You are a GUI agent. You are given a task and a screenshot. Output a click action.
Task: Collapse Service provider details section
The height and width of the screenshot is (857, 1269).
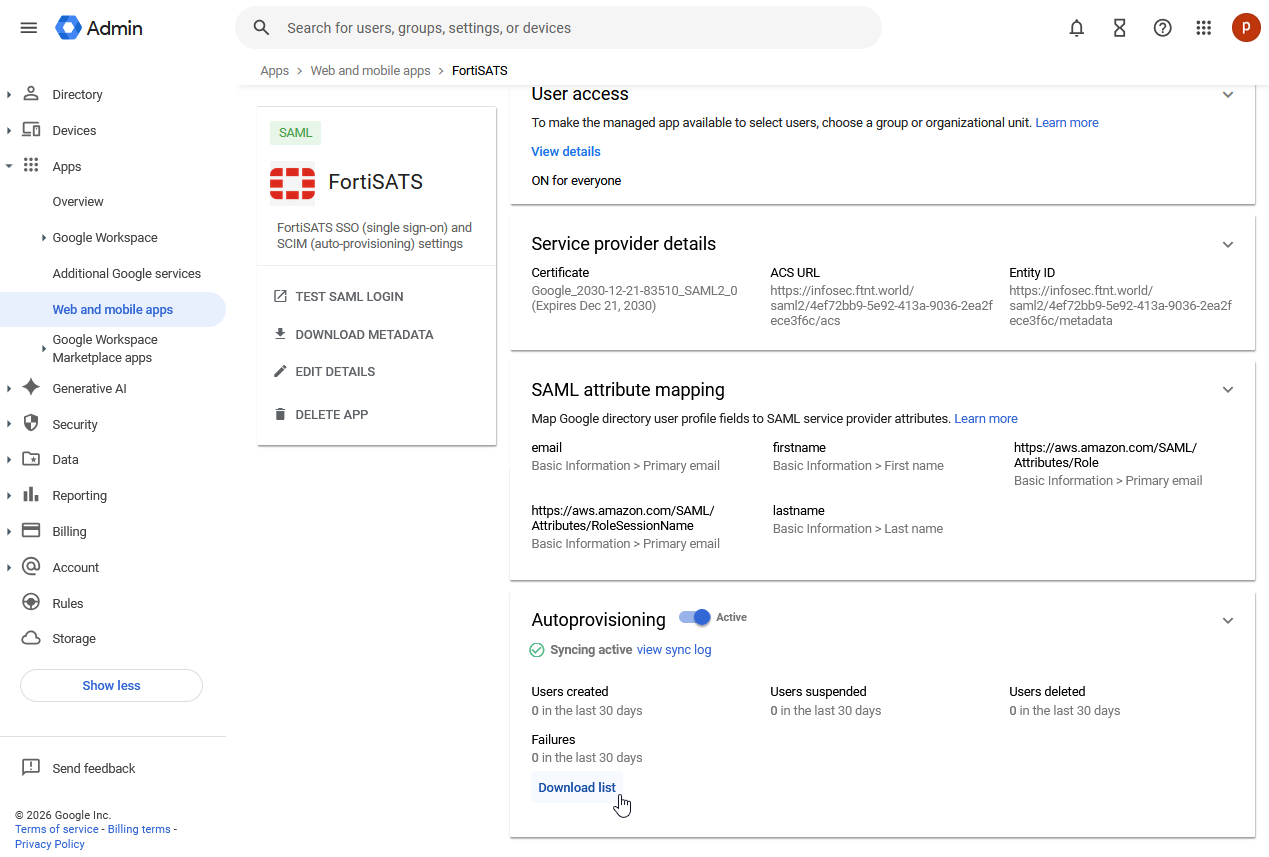click(x=1228, y=244)
